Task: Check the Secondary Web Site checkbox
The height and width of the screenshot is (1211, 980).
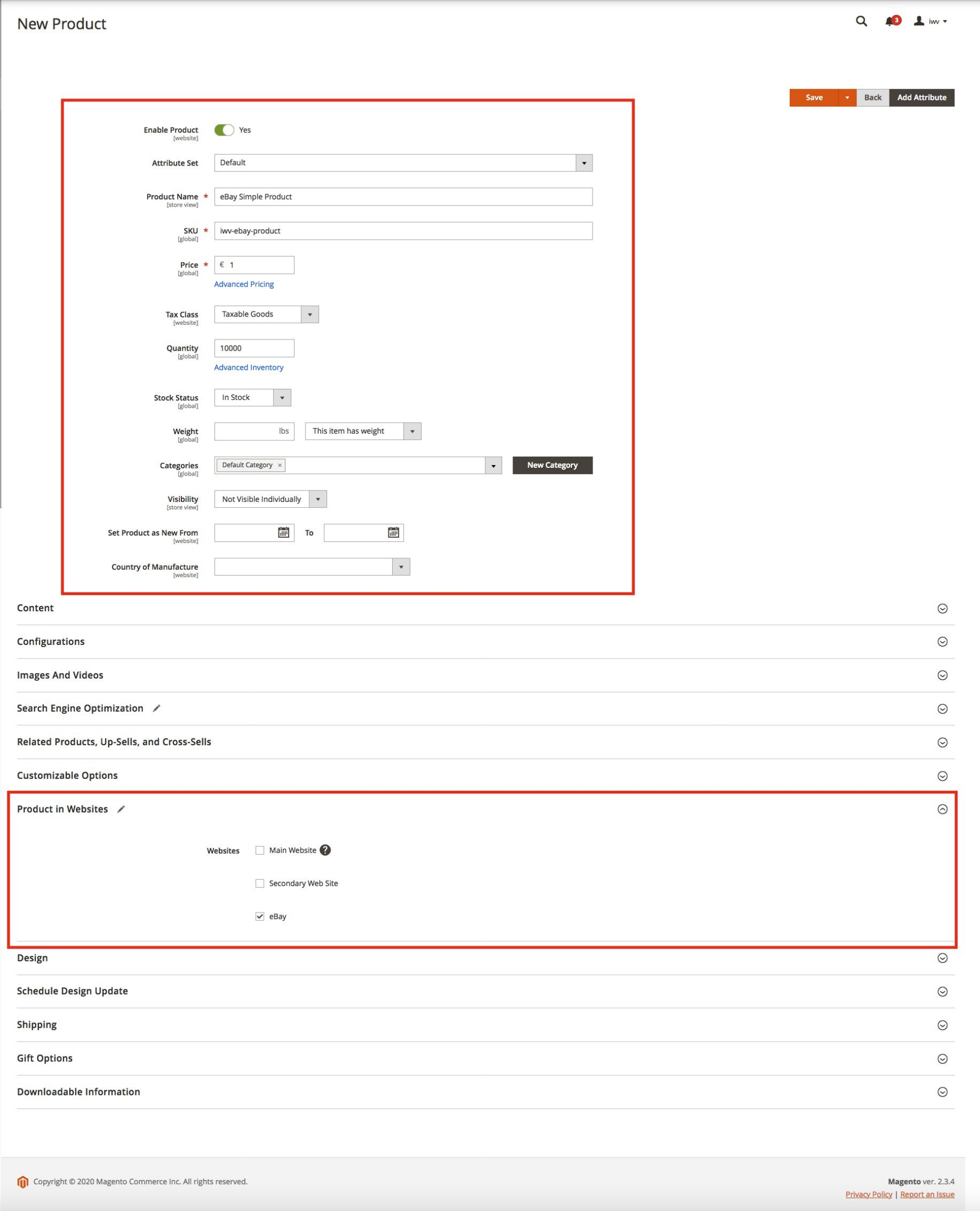Action: coord(260,884)
